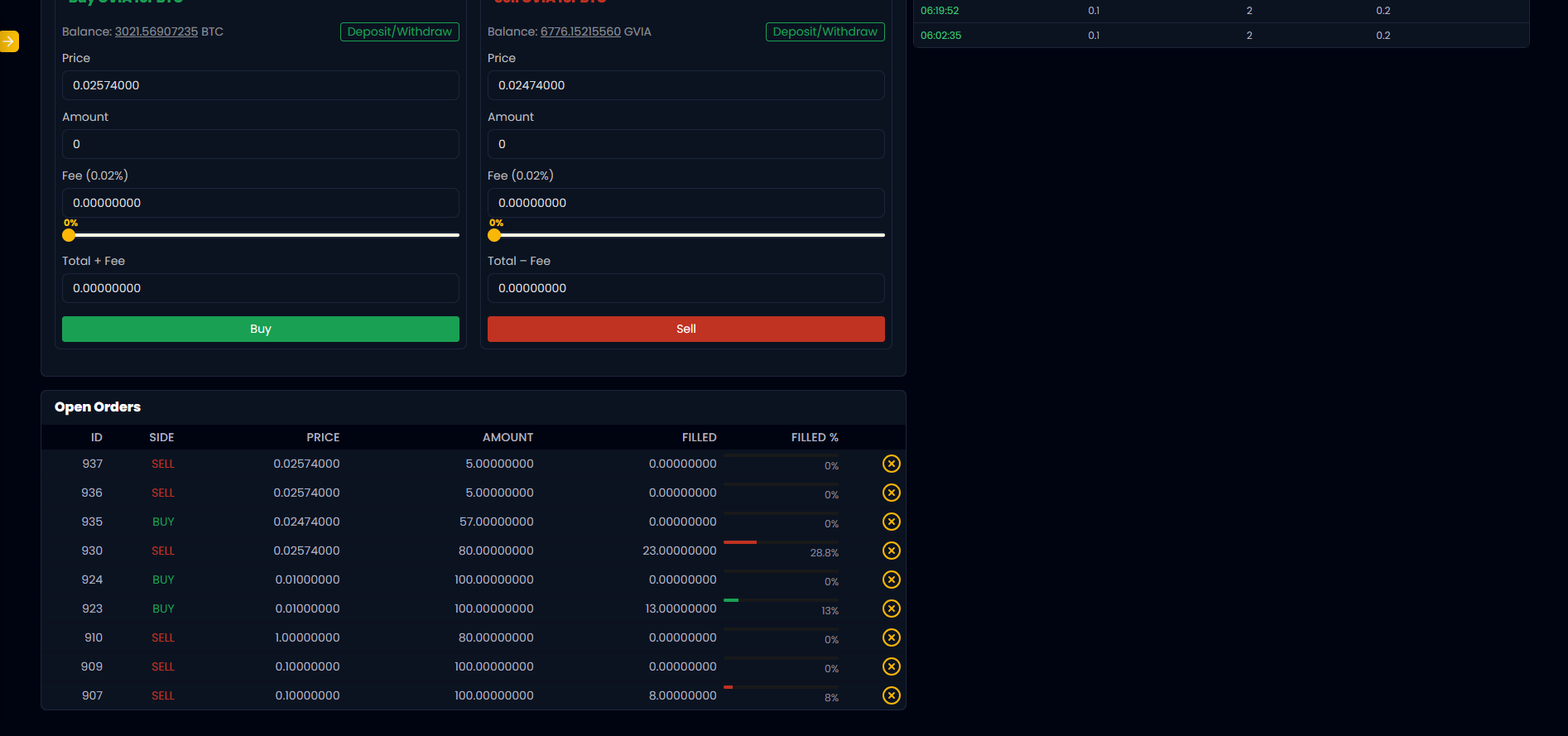The width and height of the screenshot is (1568, 736).
Task: Cancel open order 924
Action: click(891, 580)
